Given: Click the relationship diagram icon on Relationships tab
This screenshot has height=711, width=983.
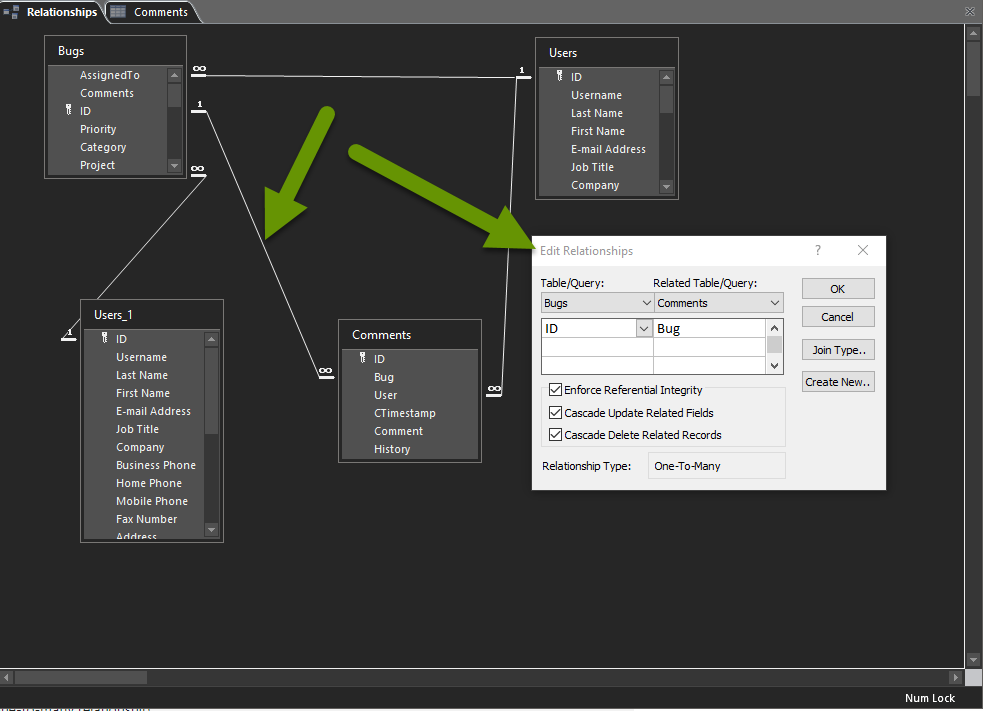Looking at the screenshot, I should [x=12, y=12].
